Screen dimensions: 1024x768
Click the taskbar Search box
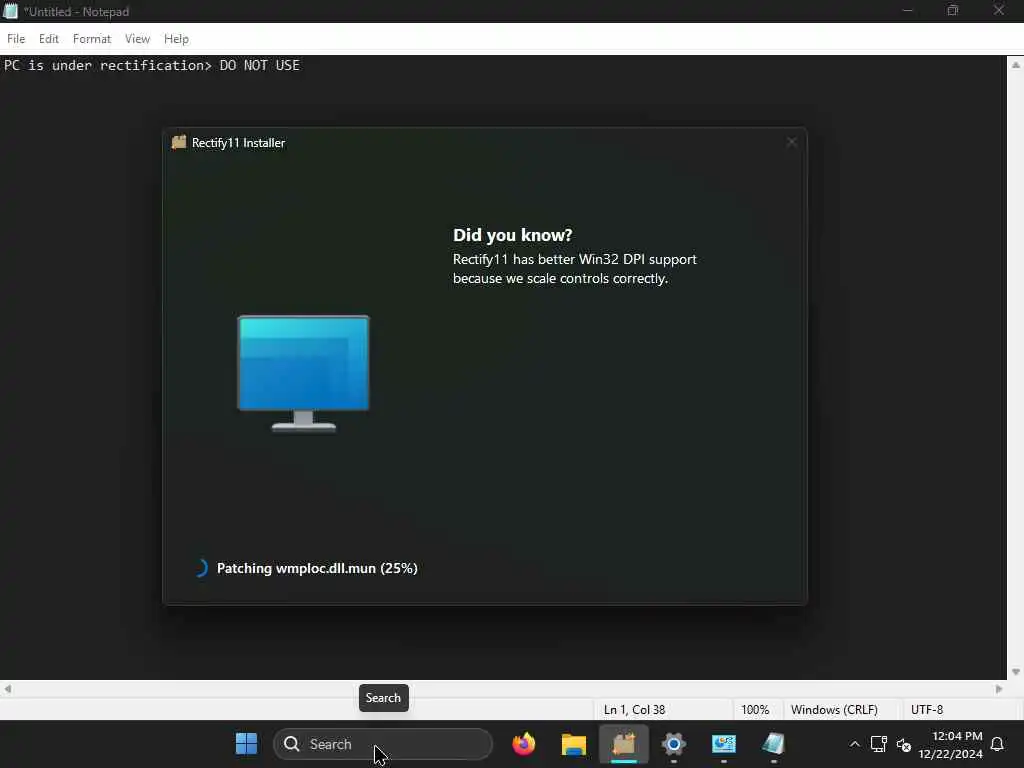coord(383,744)
